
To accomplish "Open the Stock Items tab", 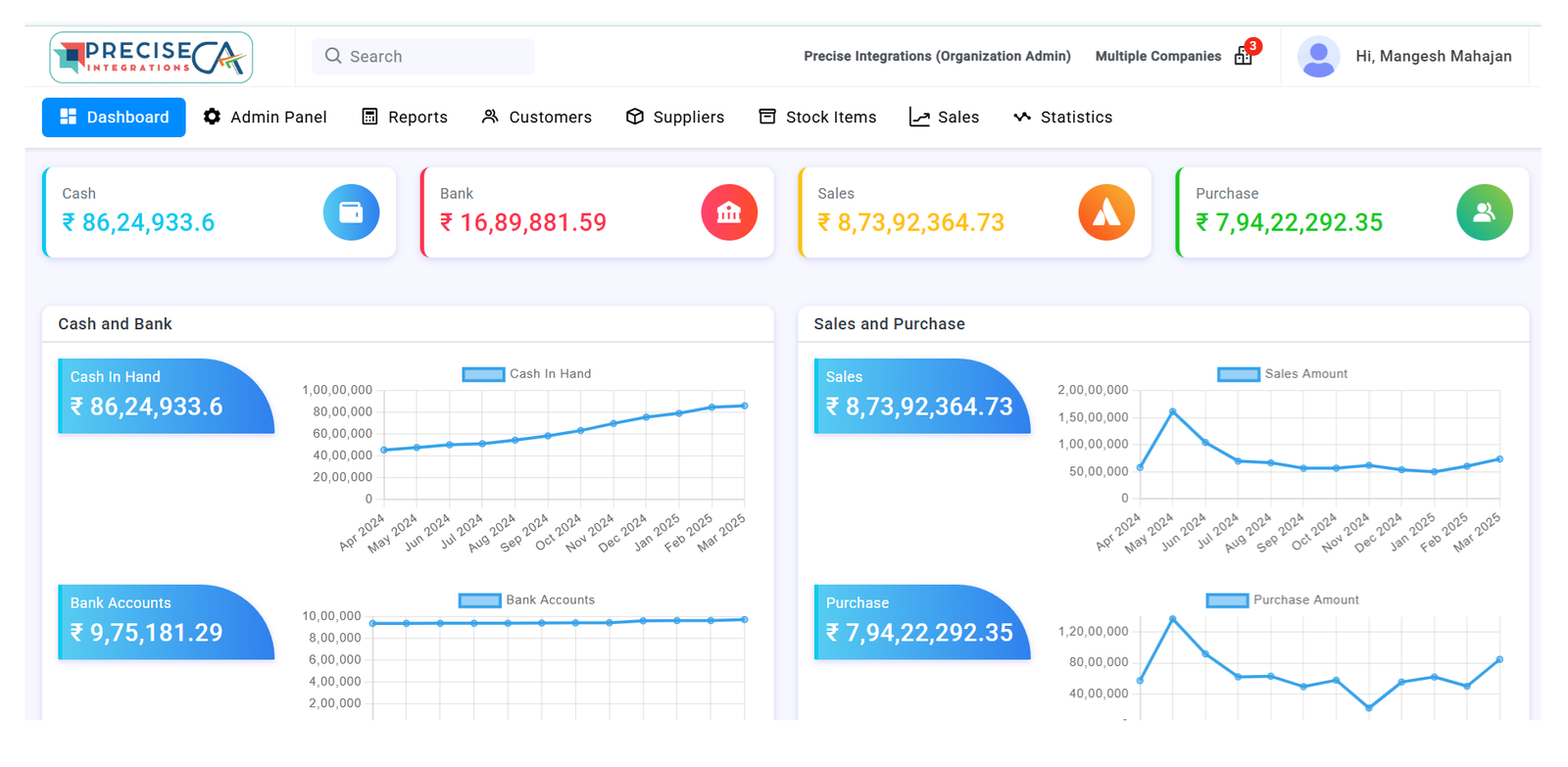I will pos(817,118).
